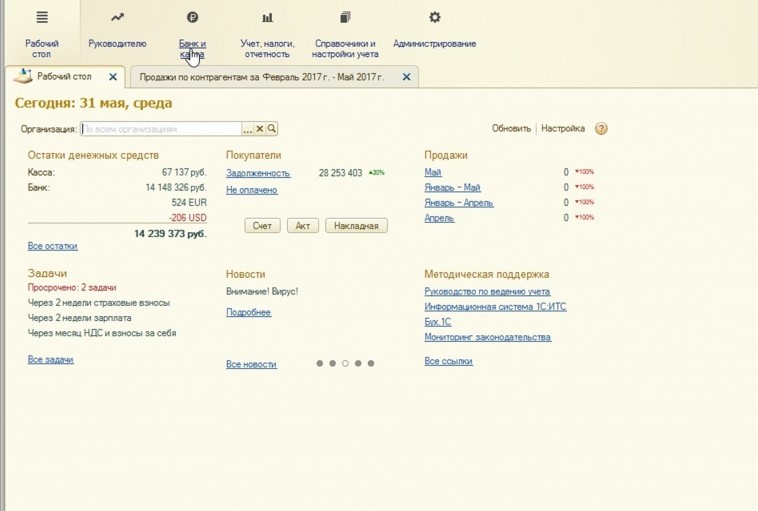Click into the Организация input field
Image resolution: width=758 pixels, height=511 pixels.
(160, 129)
